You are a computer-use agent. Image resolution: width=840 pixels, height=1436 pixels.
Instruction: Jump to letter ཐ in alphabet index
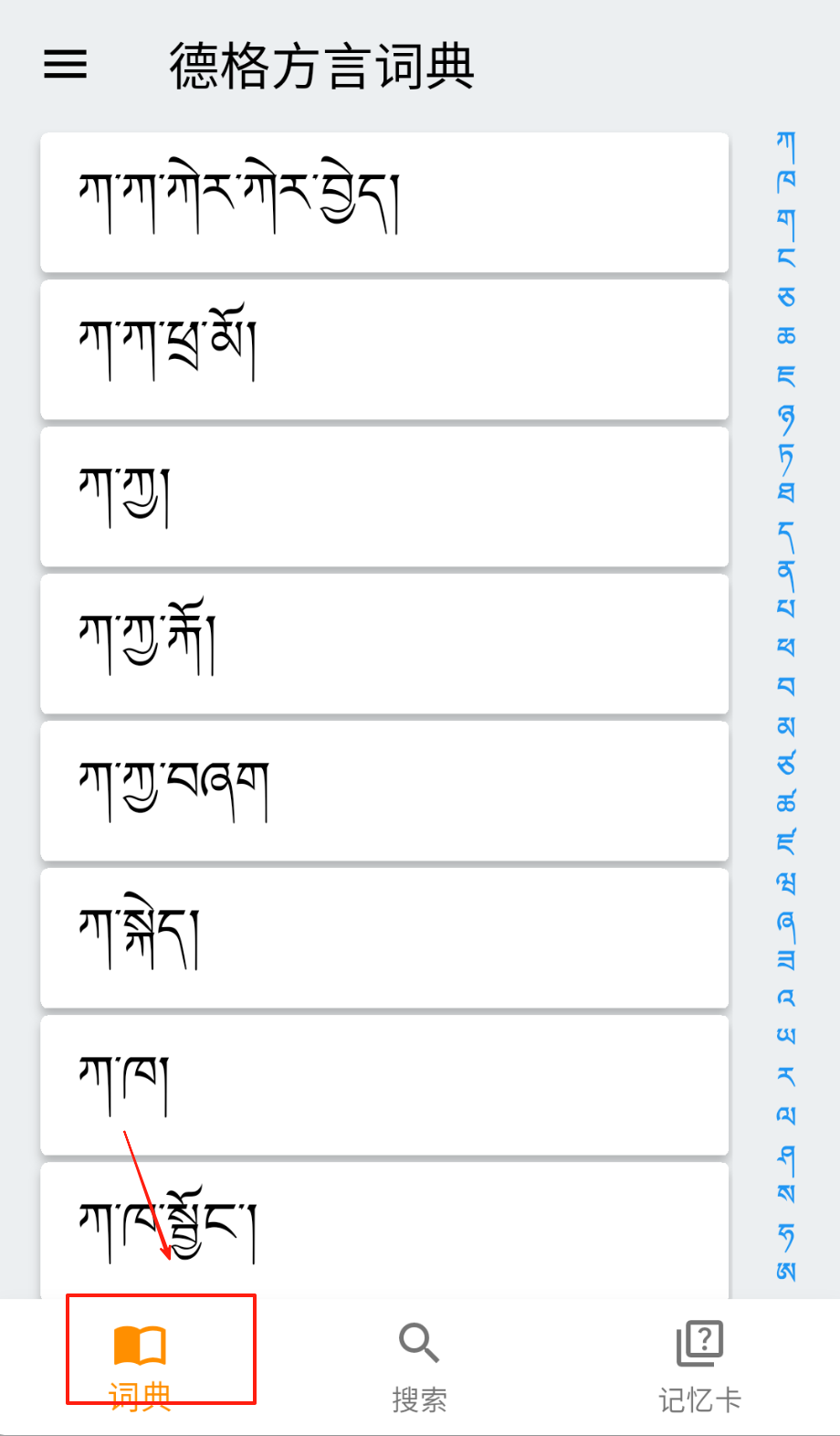click(x=786, y=492)
